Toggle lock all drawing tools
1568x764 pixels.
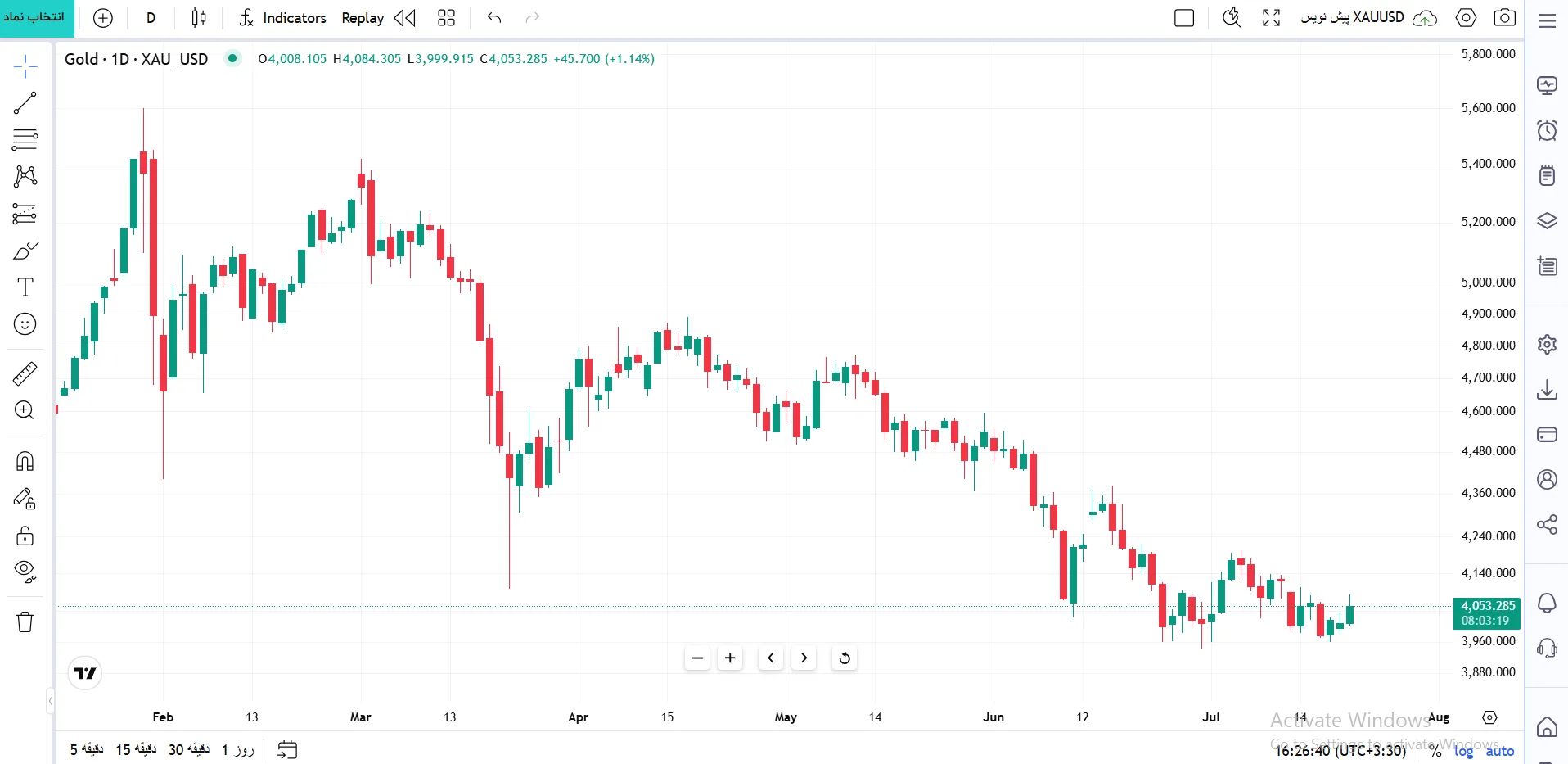(25, 536)
